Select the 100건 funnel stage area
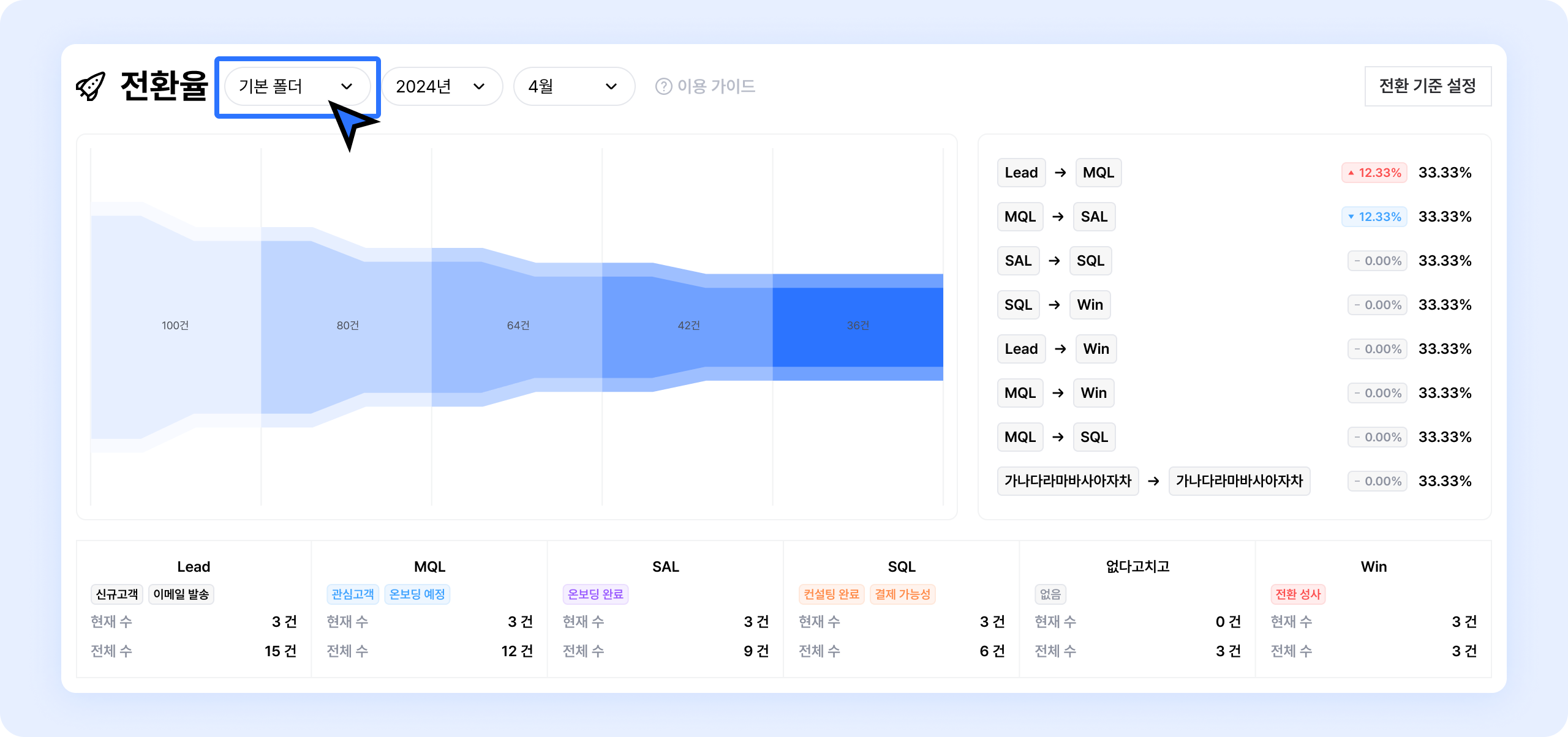1568x737 pixels. pyautogui.click(x=175, y=326)
